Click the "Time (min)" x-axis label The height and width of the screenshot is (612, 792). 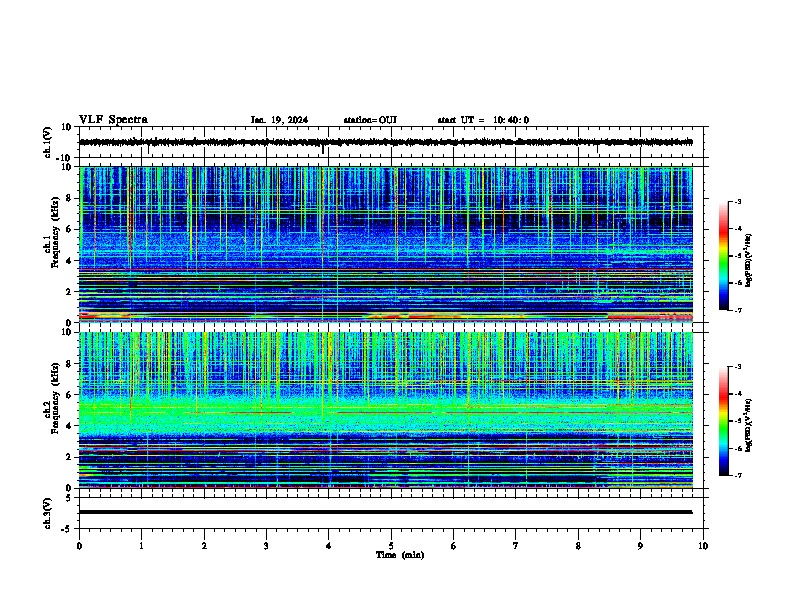coord(400,555)
